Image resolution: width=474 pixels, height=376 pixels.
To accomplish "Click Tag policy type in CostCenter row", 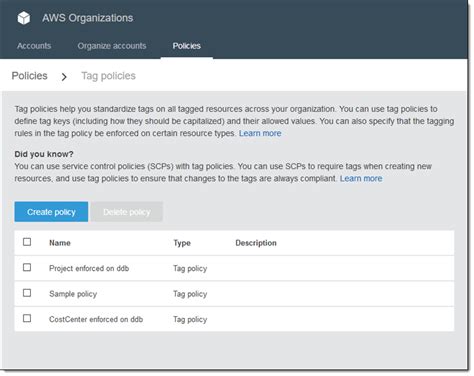I will point(190,320).
